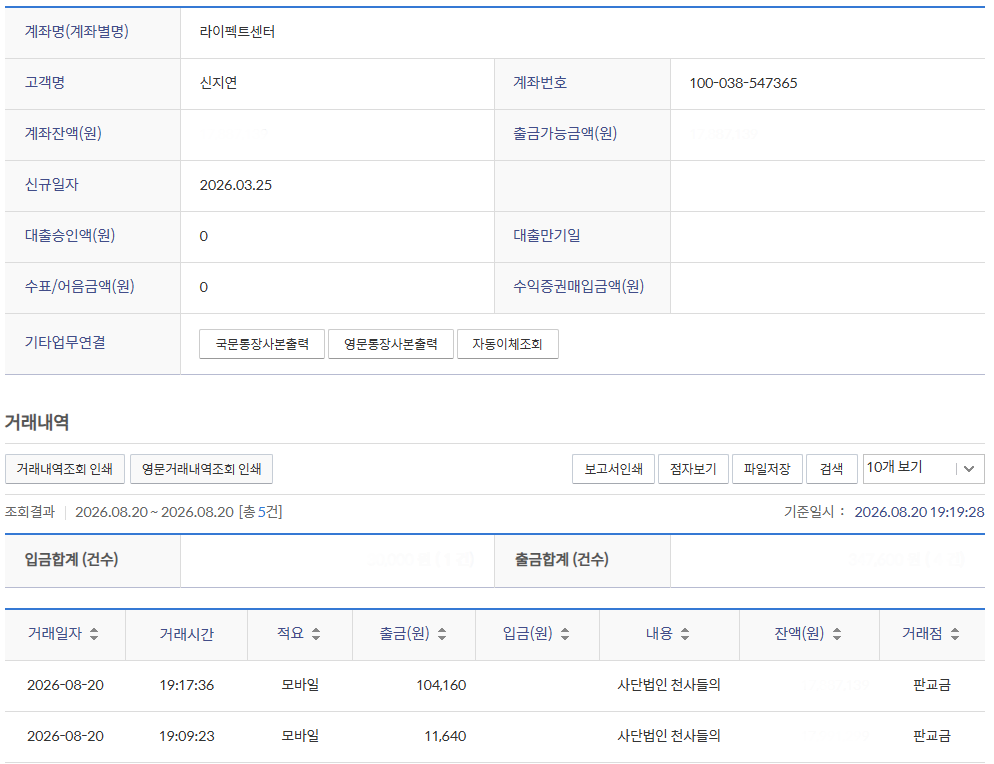Click 사단법인 천사들의 in the 104,160 row

(x=669, y=685)
